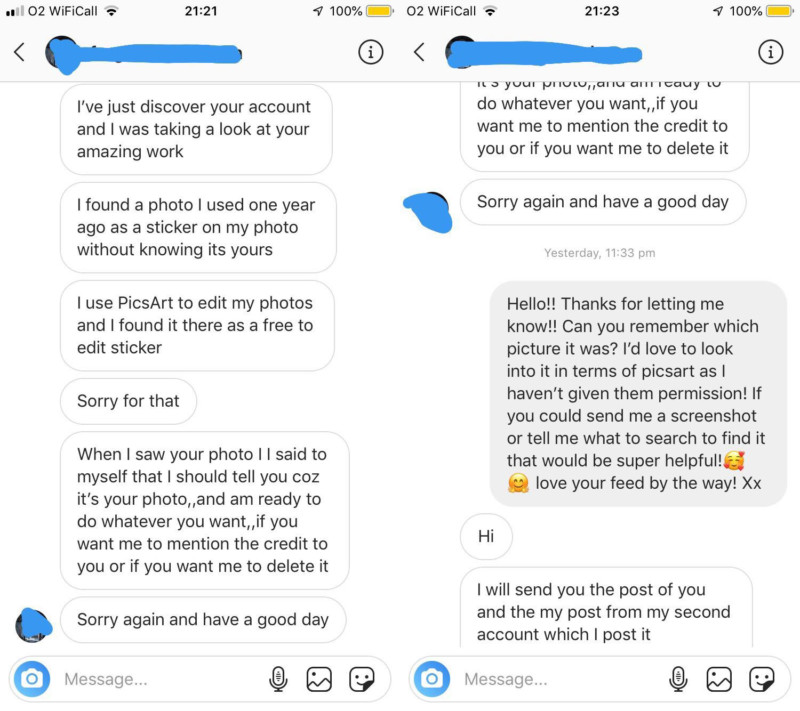Select the 'Sorry for that' message bubble
This screenshot has width=800, height=711.
[128, 401]
